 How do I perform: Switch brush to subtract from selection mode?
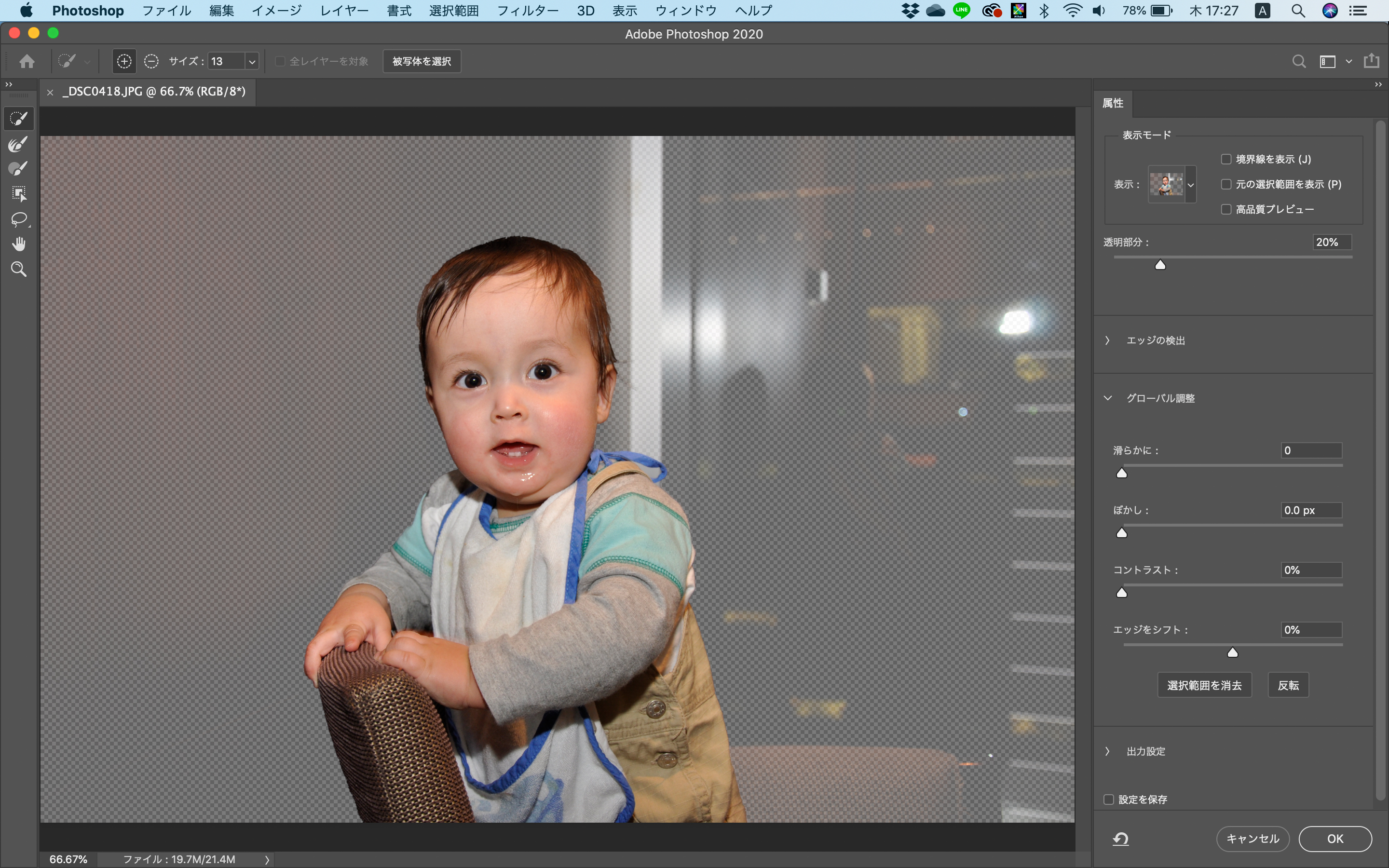click(151, 61)
